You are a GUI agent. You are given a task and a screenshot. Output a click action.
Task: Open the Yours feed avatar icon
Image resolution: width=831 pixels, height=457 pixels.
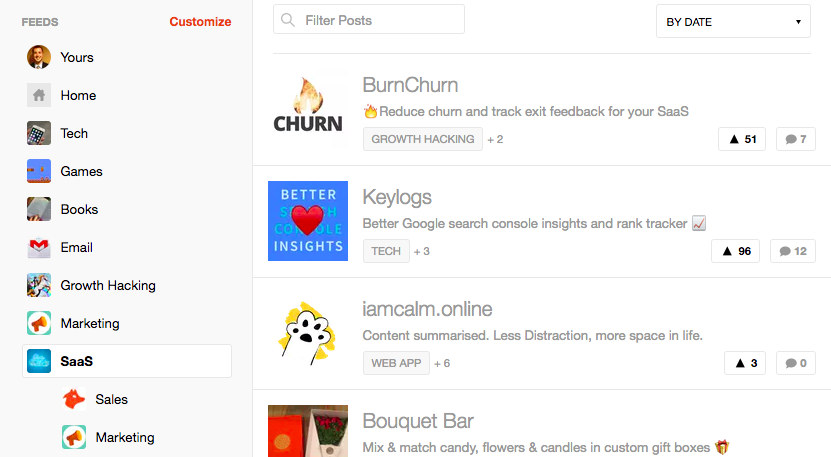point(39,57)
